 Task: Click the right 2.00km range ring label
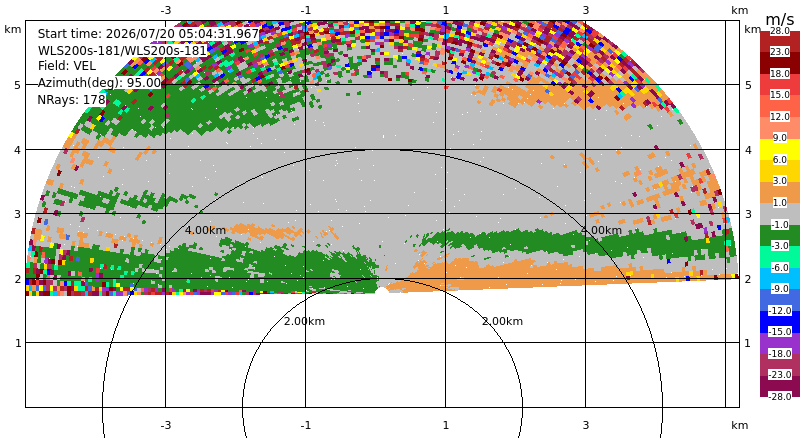503,321
